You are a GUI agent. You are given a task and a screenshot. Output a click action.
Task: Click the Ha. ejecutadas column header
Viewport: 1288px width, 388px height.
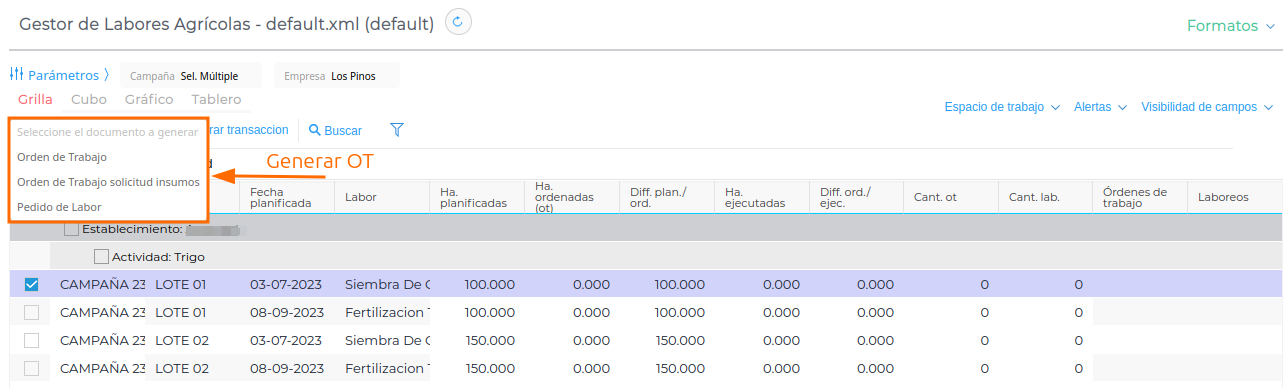pos(762,197)
